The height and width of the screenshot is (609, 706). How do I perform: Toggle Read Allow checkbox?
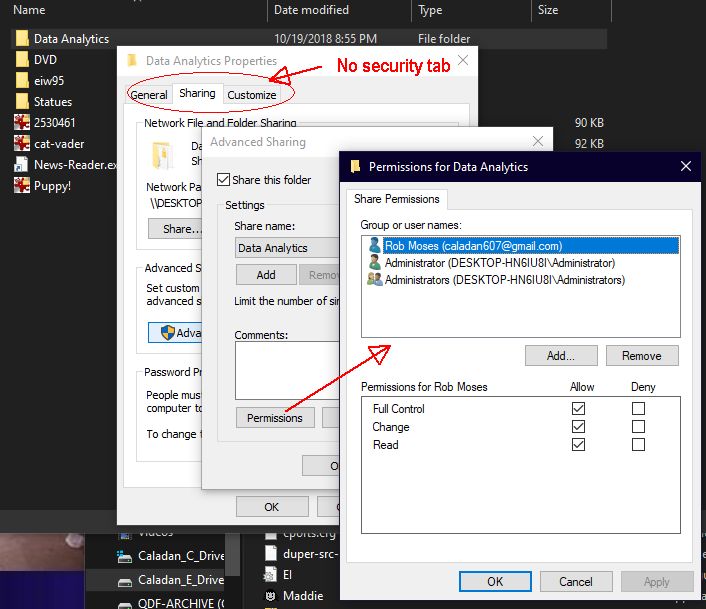(x=578, y=445)
